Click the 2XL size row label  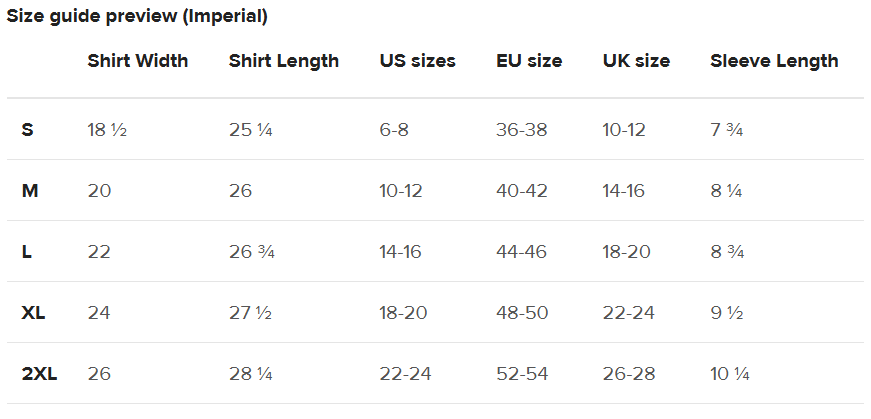point(39,375)
